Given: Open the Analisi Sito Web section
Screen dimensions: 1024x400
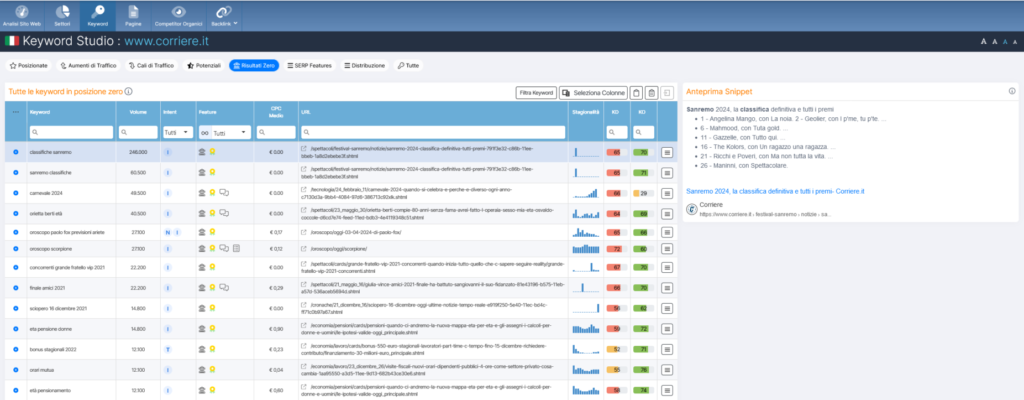Looking at the screenshot, I should click(x=22, y=16).
